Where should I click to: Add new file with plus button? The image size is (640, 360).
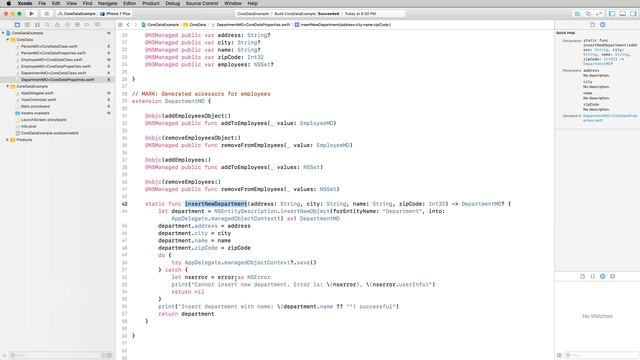click(x=4, y=356)
